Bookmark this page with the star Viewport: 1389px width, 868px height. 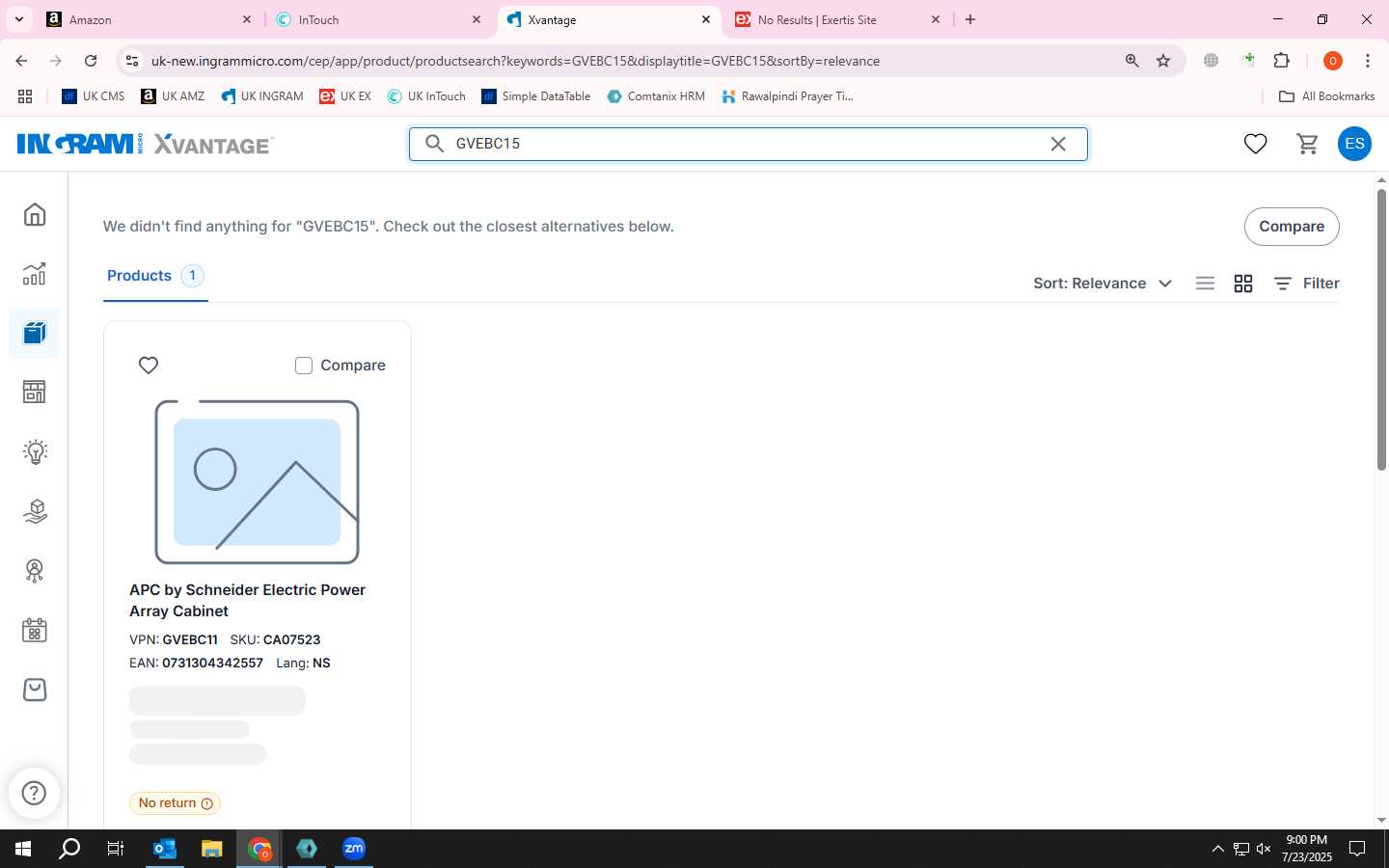[x=1163, y=61]
